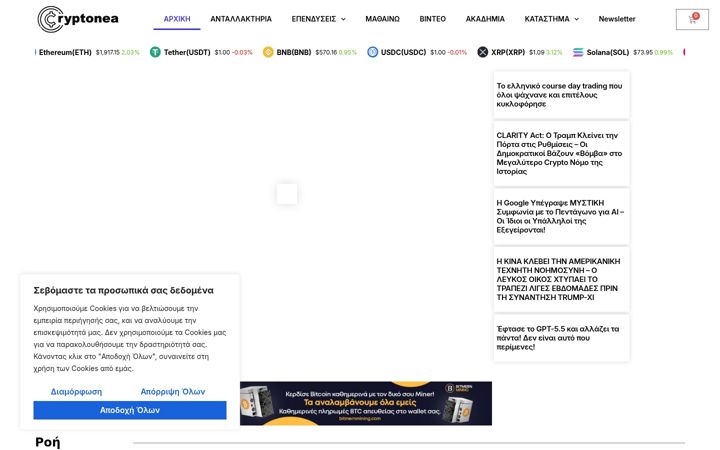The height and width of the screenshot is (450, 720).
Task: Click the XRP coin icon
Action: point(482,52)
